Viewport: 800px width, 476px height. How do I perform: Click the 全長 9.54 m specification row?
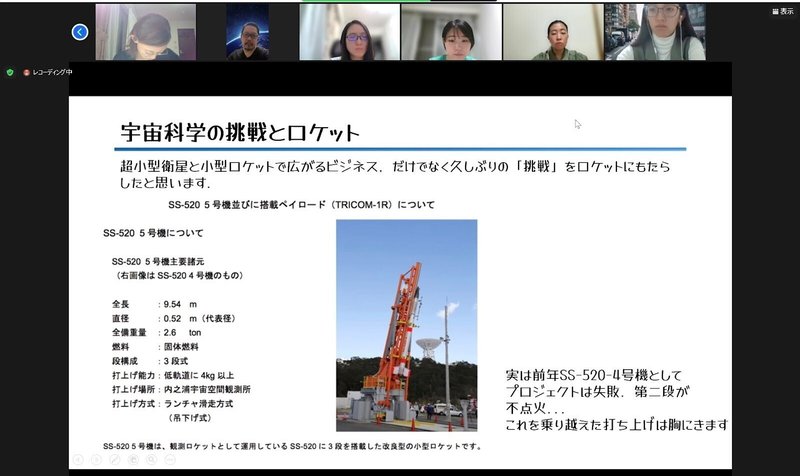(155, 304)
